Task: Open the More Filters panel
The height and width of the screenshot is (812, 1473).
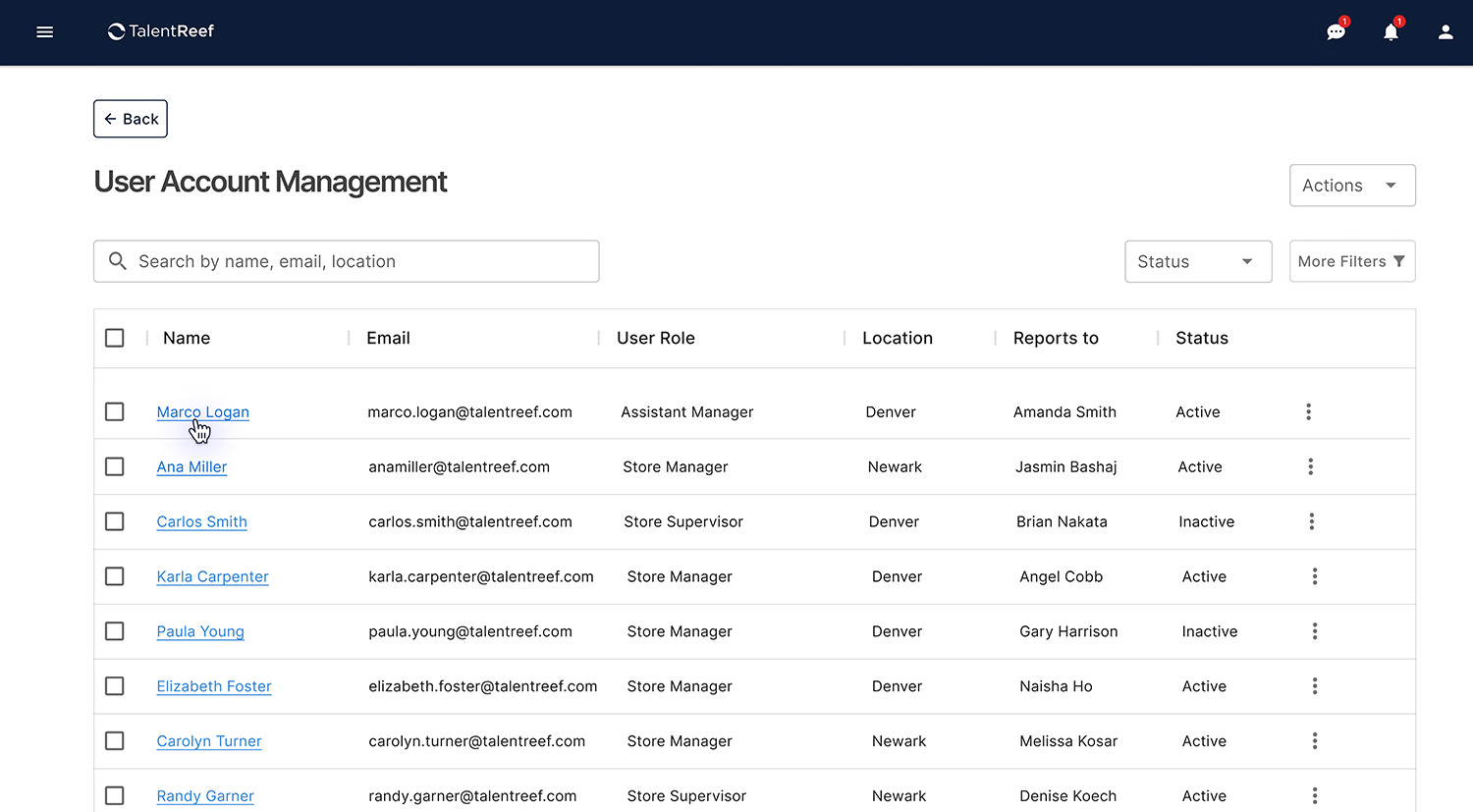Action: [x=1352, y=261]
